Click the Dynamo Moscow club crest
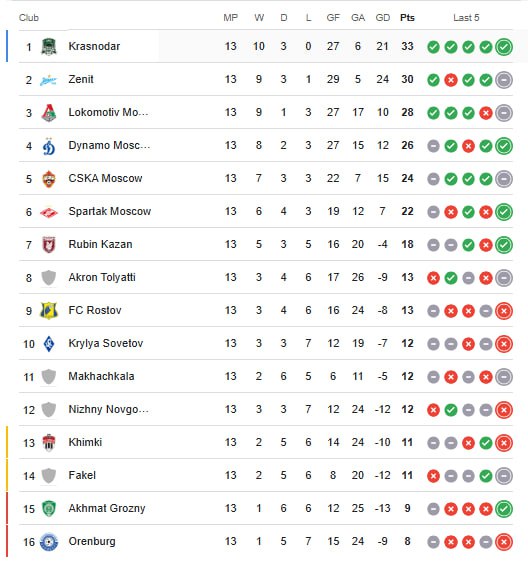This screenshot has height=569, width=528. tap(49, 146)
